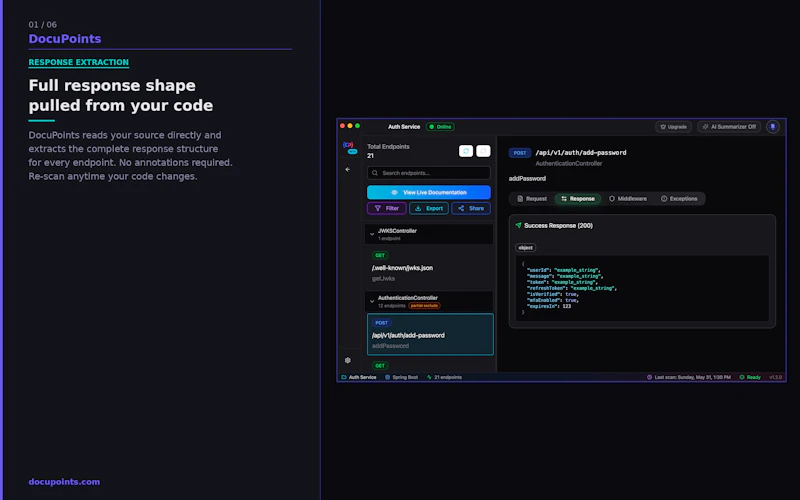Click the POST badge in the selected endpoint row

pyautogui.click(x=382, y=322)
